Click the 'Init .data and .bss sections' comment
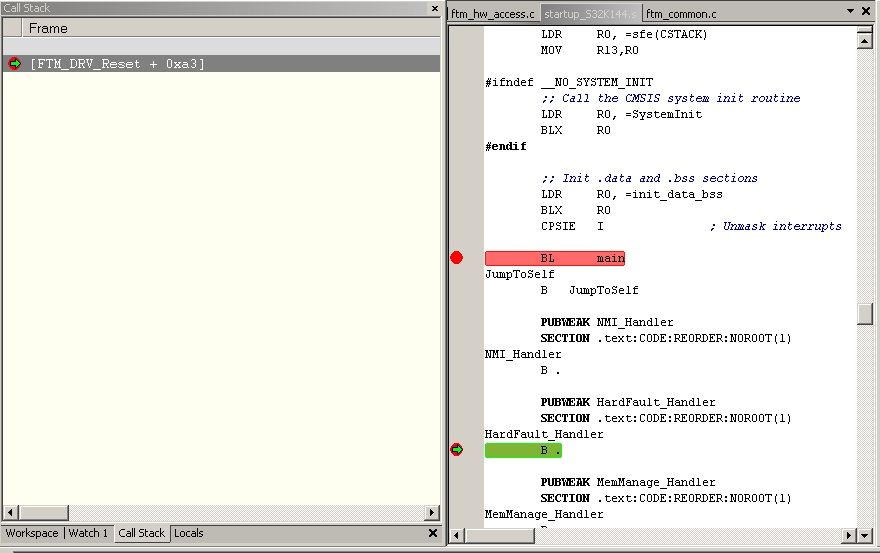The height and width of the screenshot is (553, 880). [x=649, y=178]
